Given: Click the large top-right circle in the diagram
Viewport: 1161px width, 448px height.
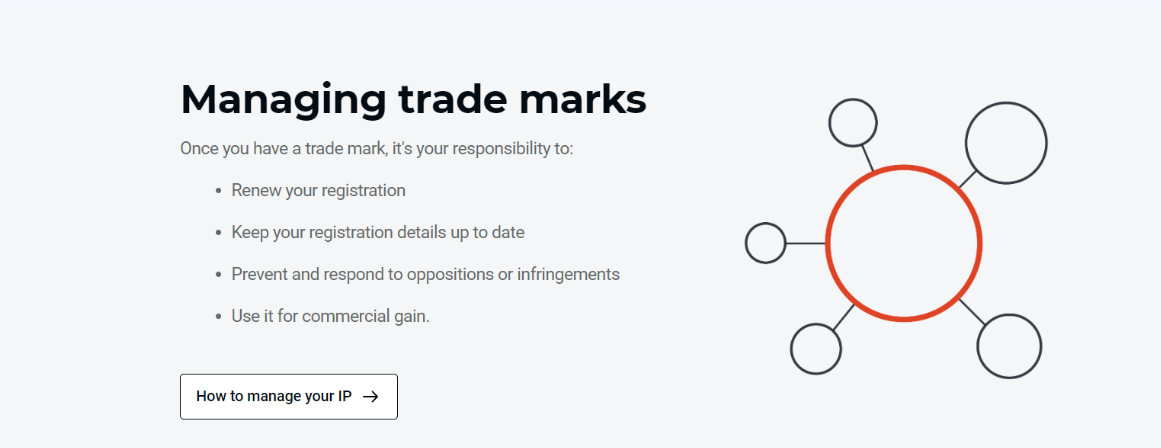Looking at the screenshot, I should tap(1005, 142).
